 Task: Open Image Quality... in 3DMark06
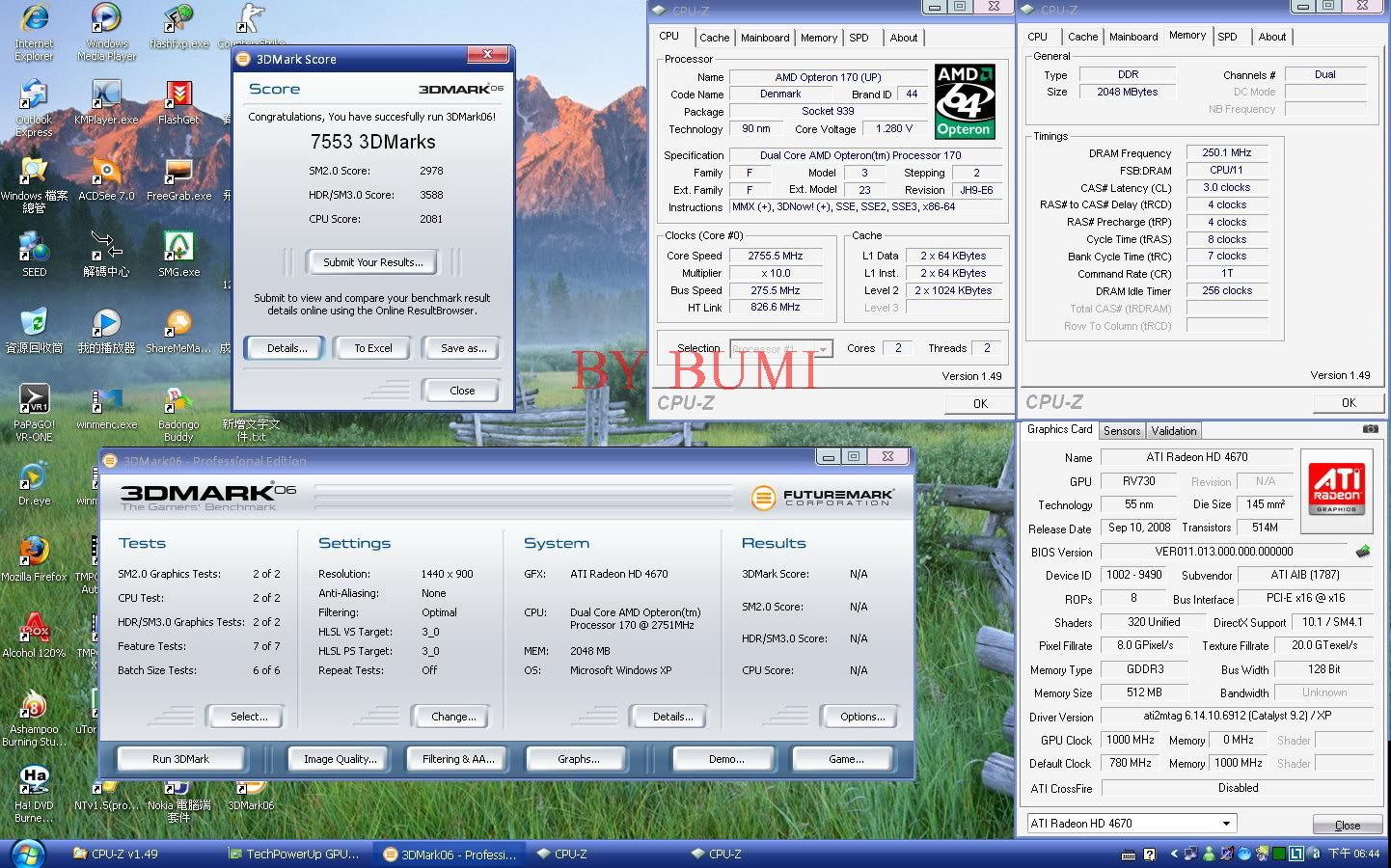click(340, 759)
